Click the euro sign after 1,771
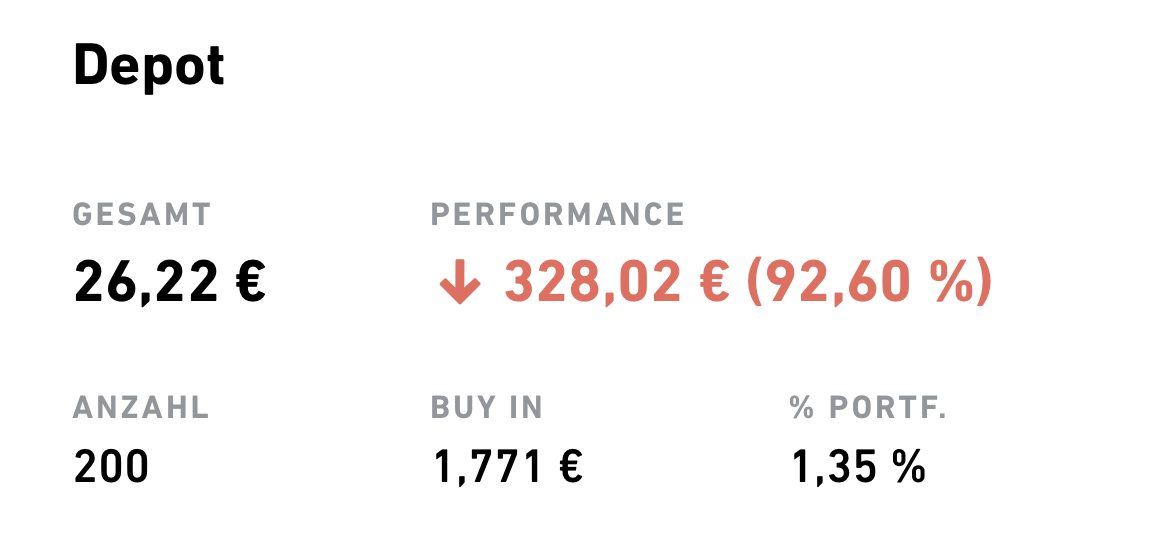The height and width of the screenshot is (549, 1170). 570,468
